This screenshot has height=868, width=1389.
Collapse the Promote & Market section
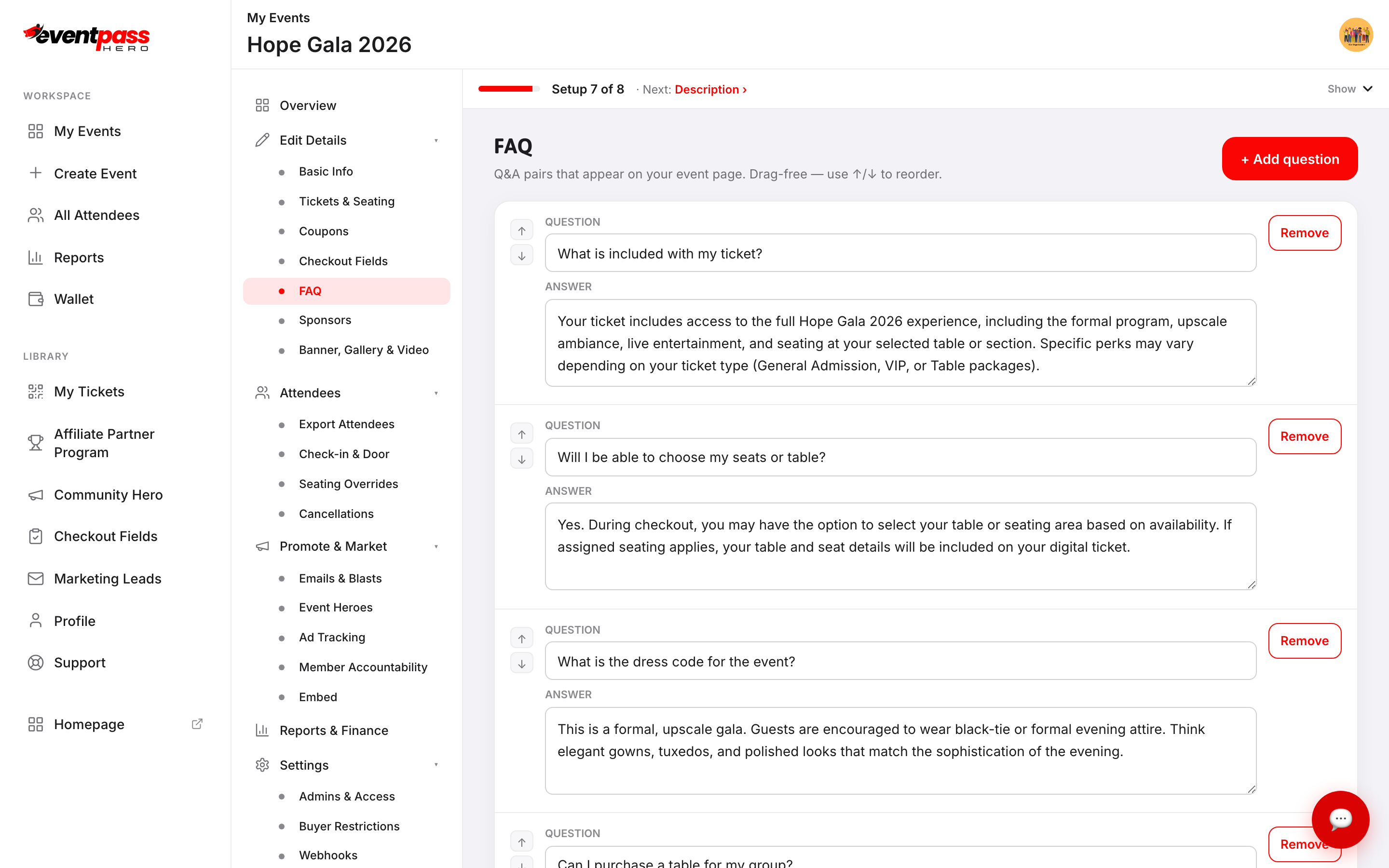[x=436, y=546]
